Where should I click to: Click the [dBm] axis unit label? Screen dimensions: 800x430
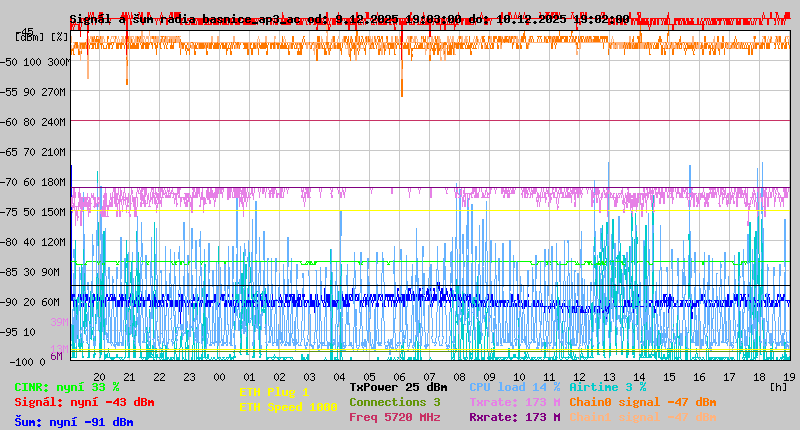29,36
